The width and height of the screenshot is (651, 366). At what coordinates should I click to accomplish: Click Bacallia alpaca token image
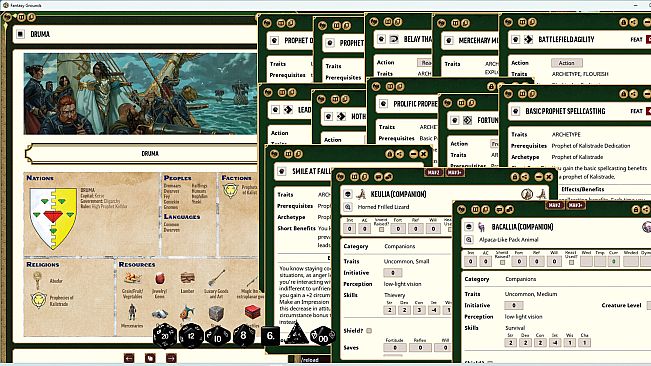482,227
